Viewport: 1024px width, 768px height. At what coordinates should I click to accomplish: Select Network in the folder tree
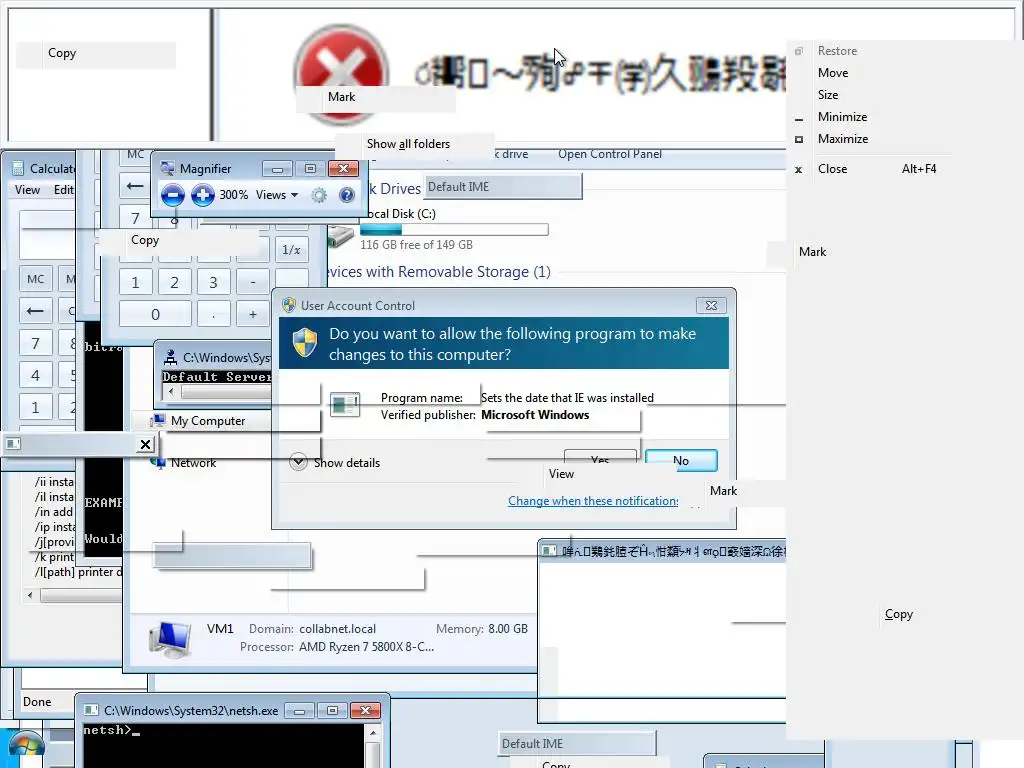tap(193, 462)
